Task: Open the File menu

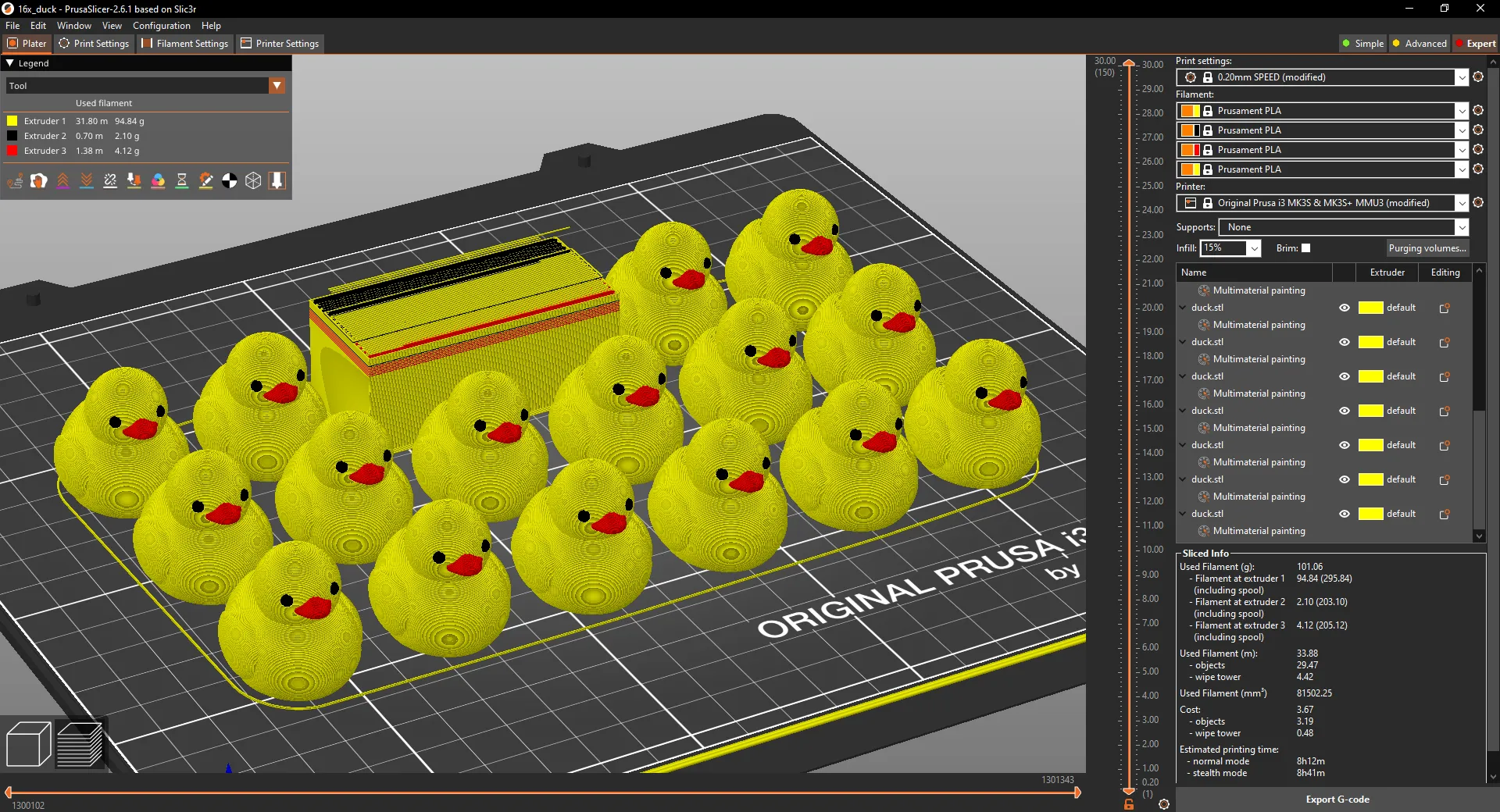Action: [12, 26]
